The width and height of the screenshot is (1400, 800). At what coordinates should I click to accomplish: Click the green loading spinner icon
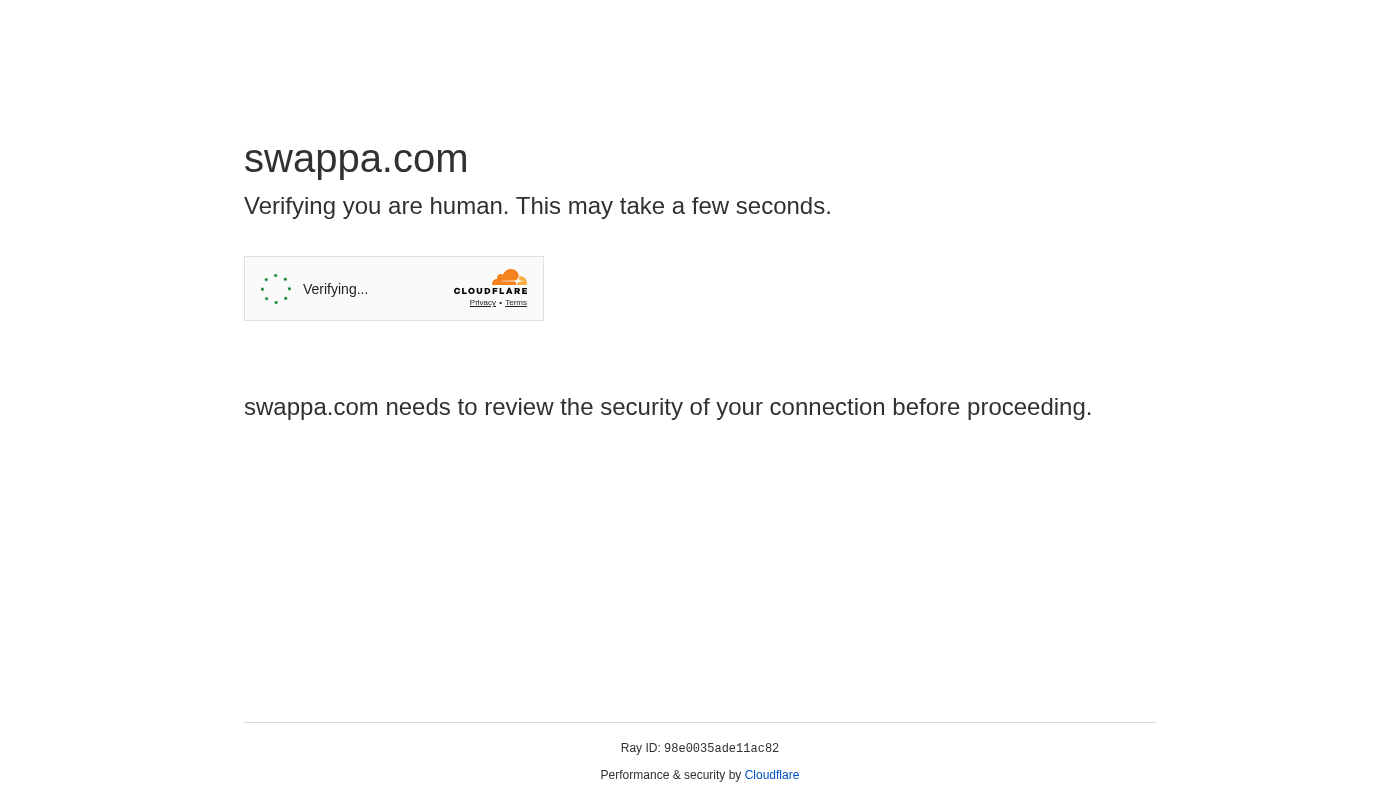pyautogui.click(x=276, y=289)
